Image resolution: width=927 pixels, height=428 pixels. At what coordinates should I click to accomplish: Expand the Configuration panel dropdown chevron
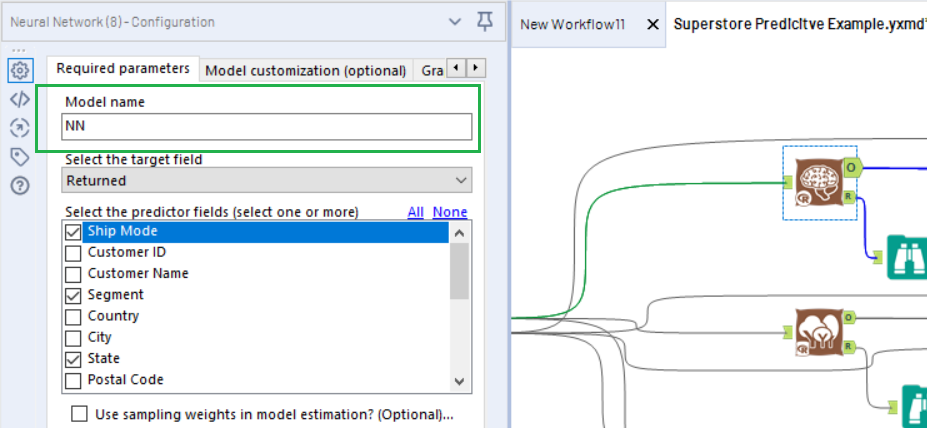[455, 22]
